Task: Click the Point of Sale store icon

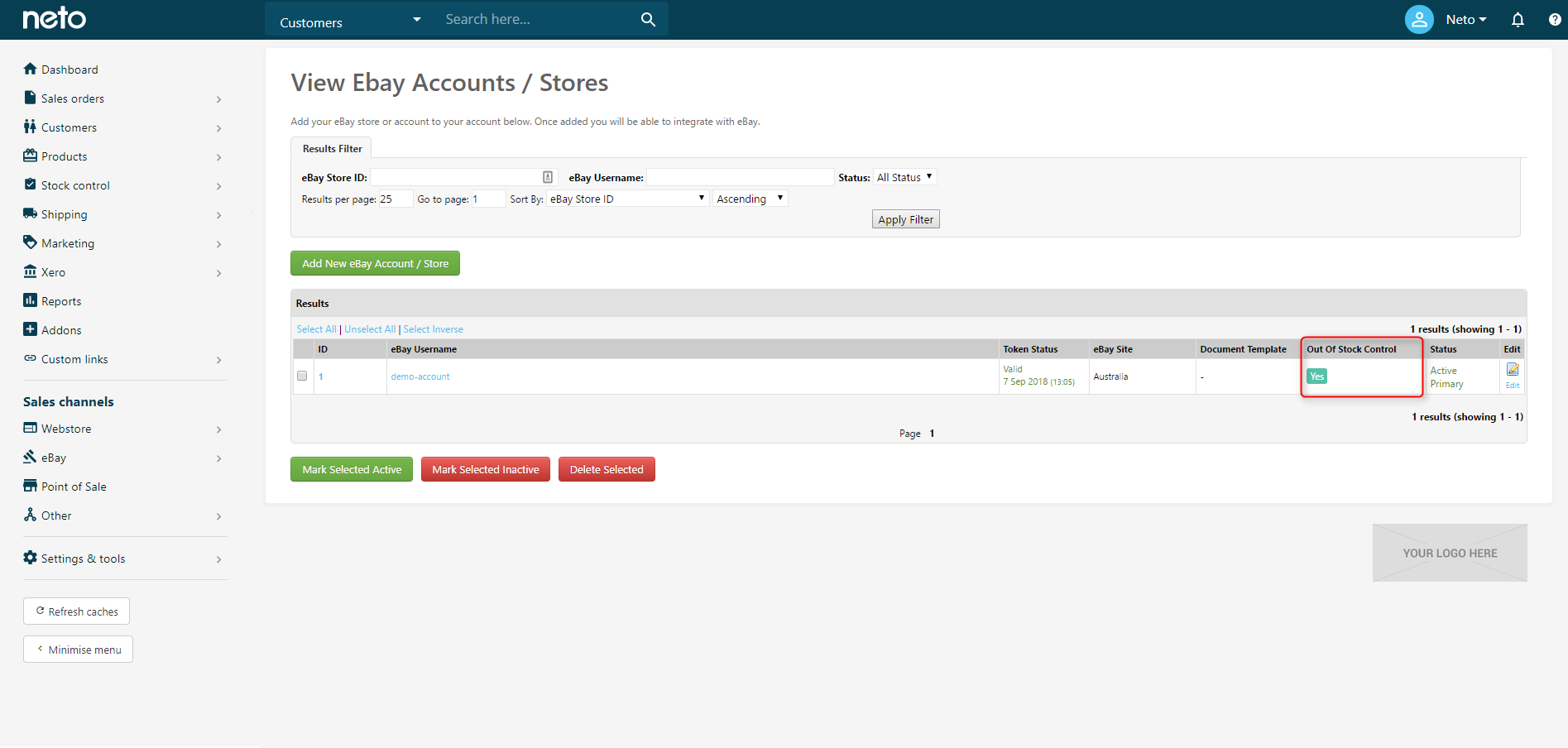Action: point(31,486)
